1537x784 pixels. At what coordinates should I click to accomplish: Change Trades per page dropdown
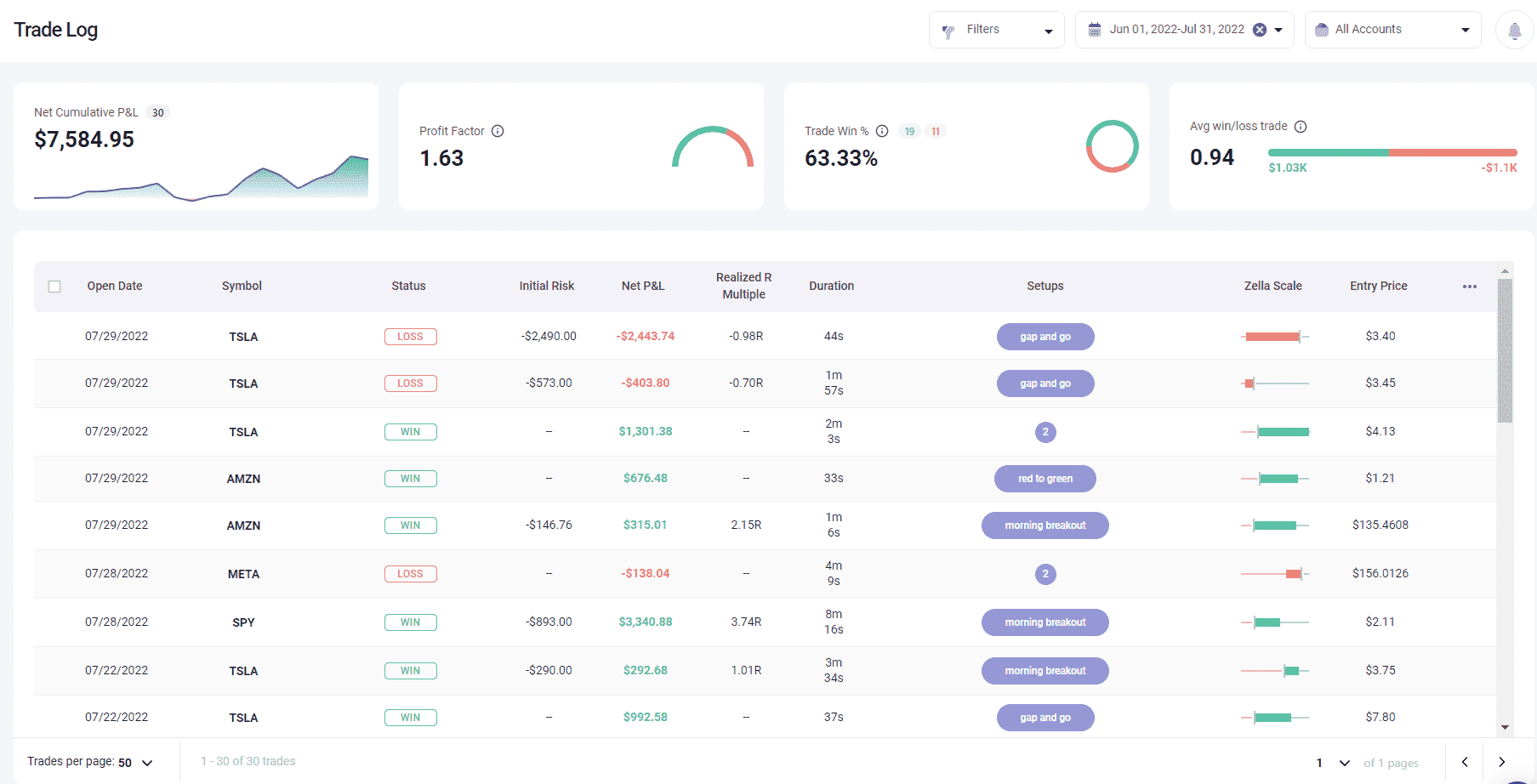coord(135,762)
